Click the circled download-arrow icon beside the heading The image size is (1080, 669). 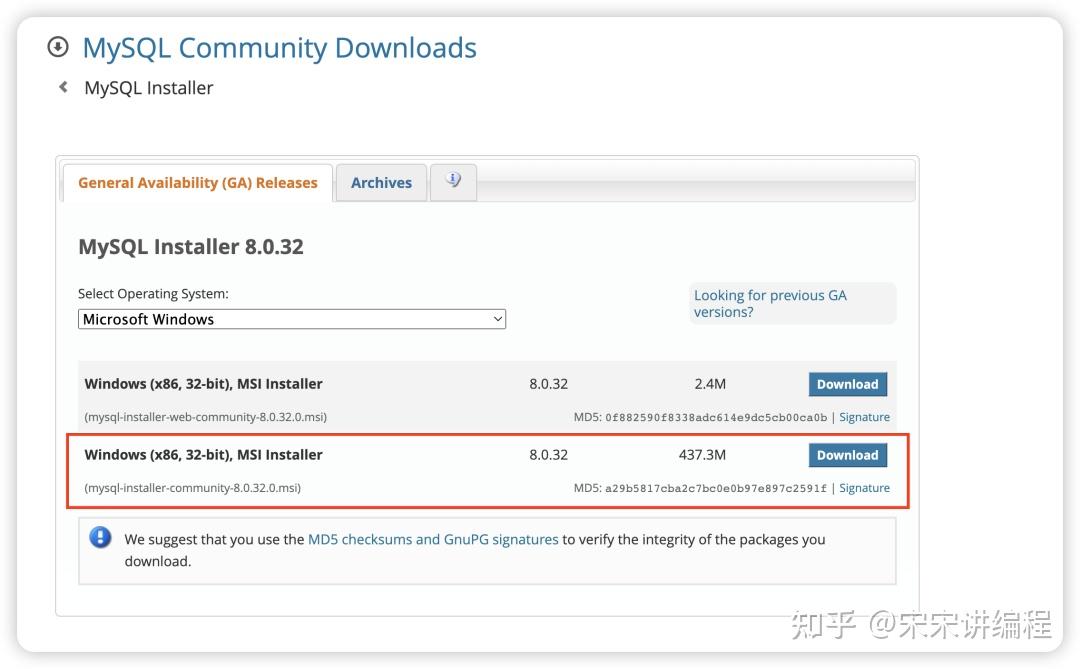pos(57,46)
